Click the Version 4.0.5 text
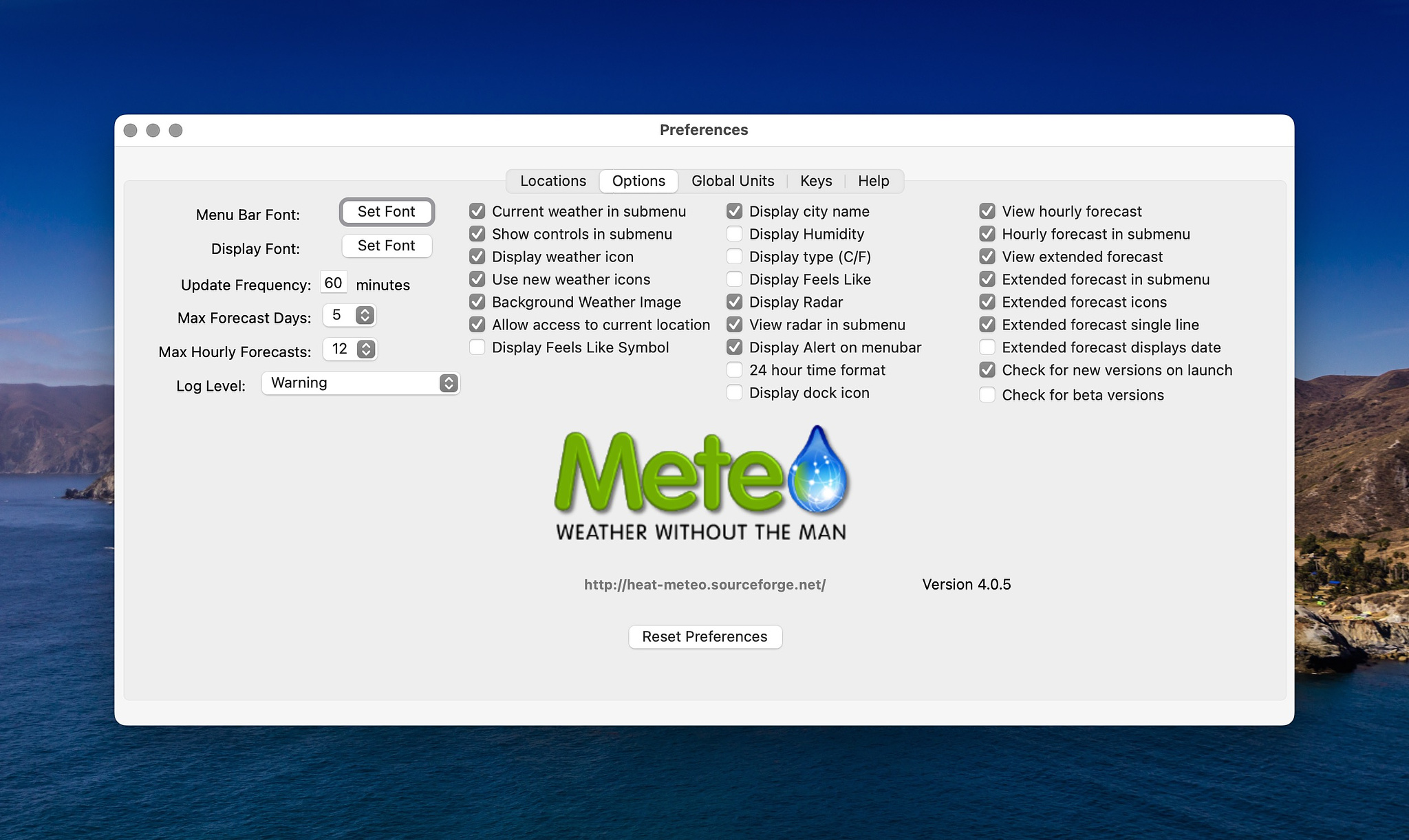This screenshot has width=1409, height=840. (x=967, y=585)
